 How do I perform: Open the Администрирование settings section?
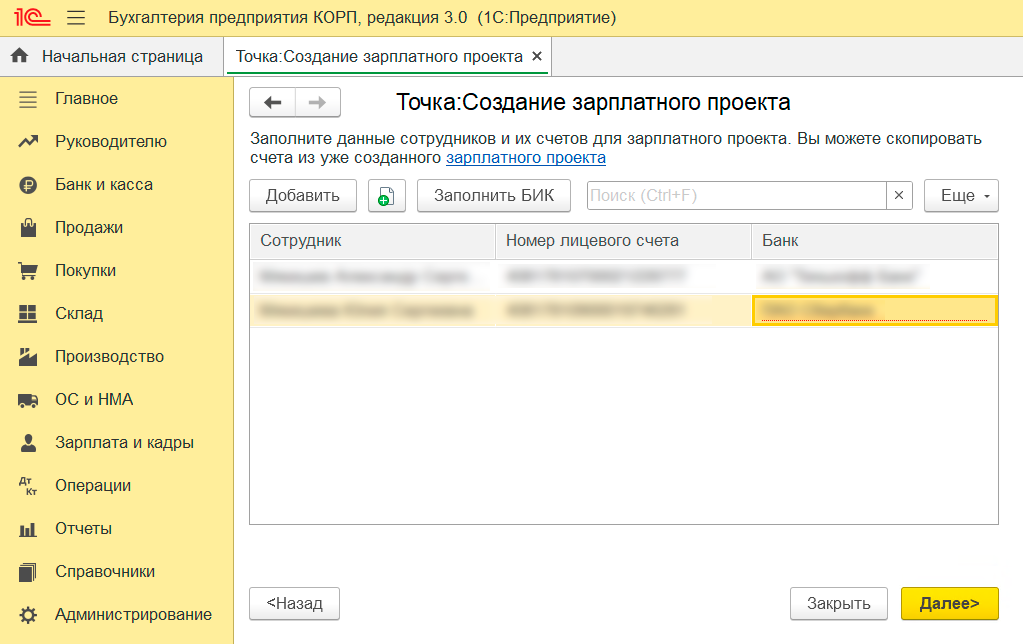coord(133,615)
